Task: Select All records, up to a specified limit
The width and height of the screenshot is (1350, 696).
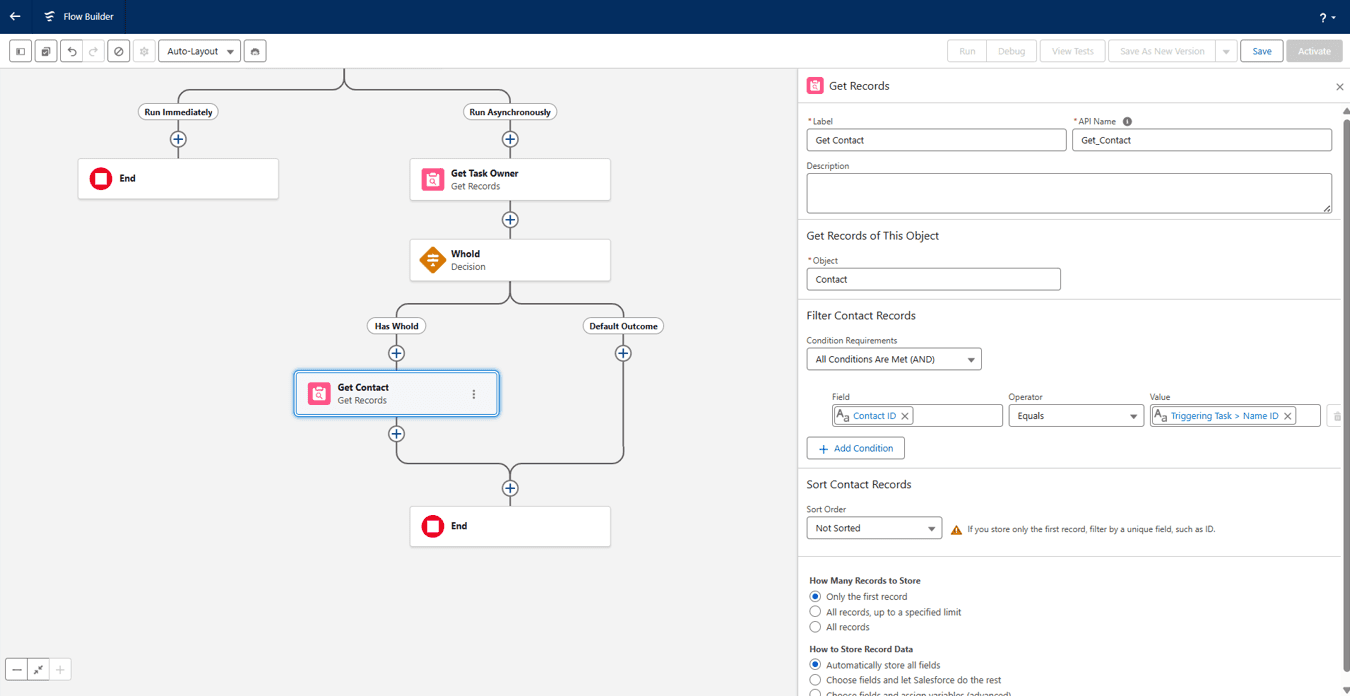Action: pyautogui.click(x=815, y=612)
